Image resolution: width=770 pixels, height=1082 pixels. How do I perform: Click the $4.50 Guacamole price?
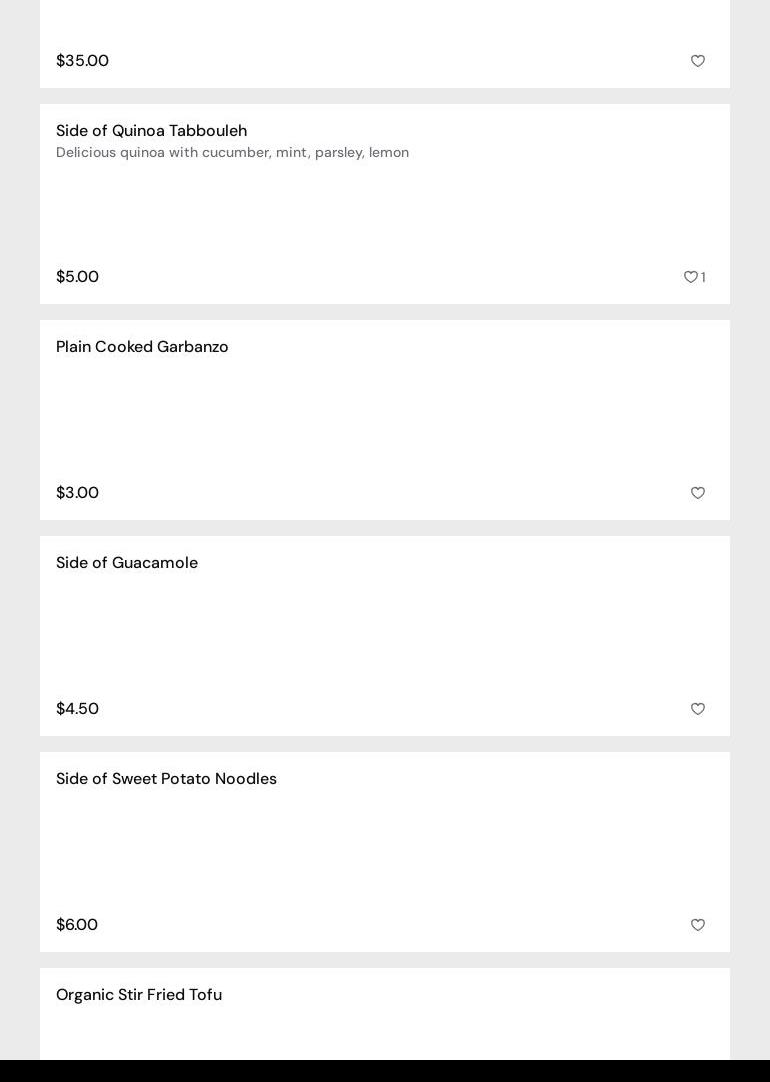[77, 709]
